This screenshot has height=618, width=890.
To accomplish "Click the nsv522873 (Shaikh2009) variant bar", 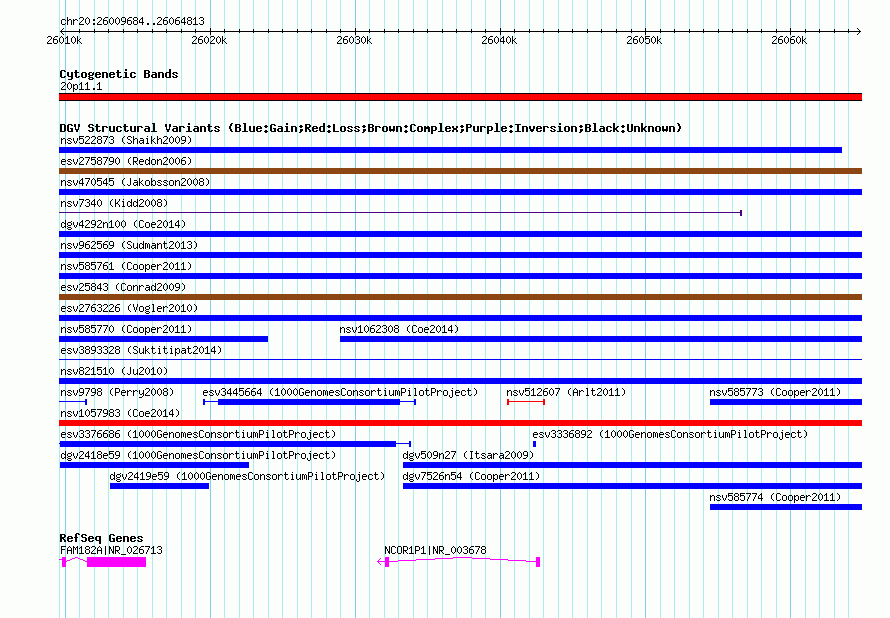I will (x=451, y=150).
